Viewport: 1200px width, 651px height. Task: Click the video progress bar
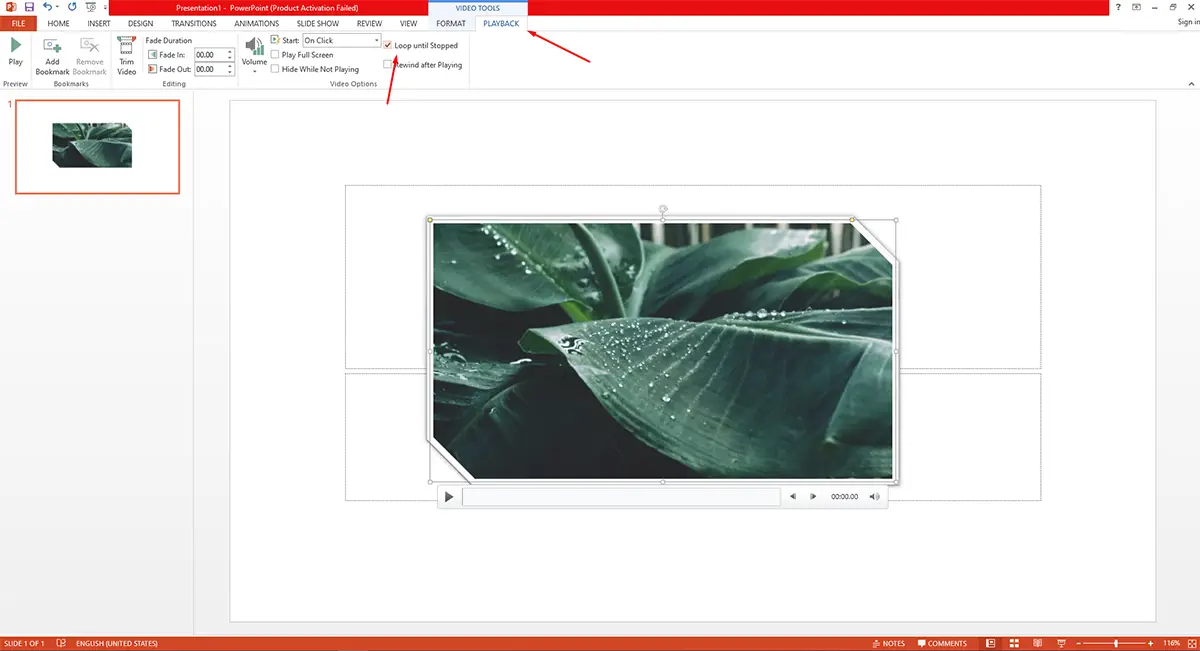pyautogui.click(x=620, y=496)
